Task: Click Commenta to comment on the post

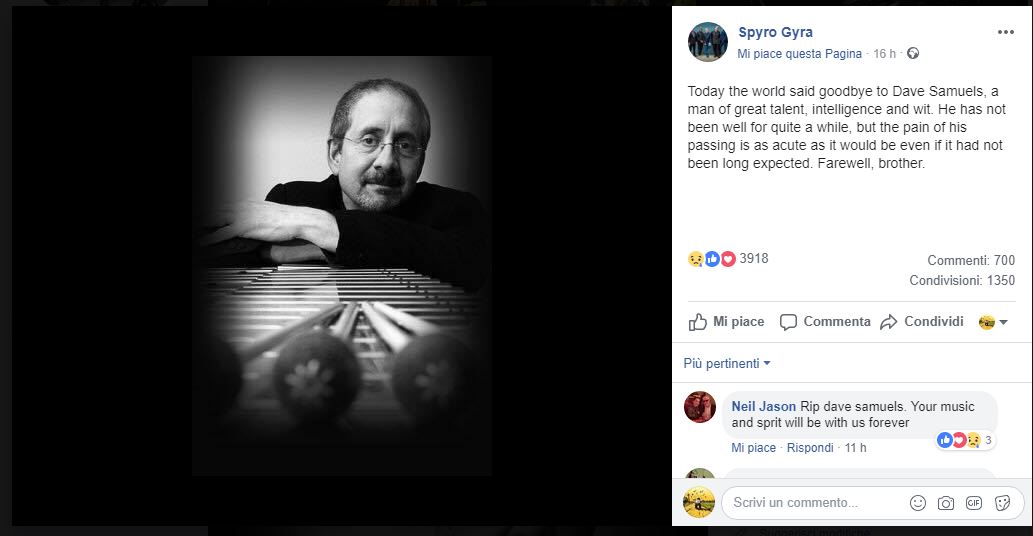Action: [825, 322]
